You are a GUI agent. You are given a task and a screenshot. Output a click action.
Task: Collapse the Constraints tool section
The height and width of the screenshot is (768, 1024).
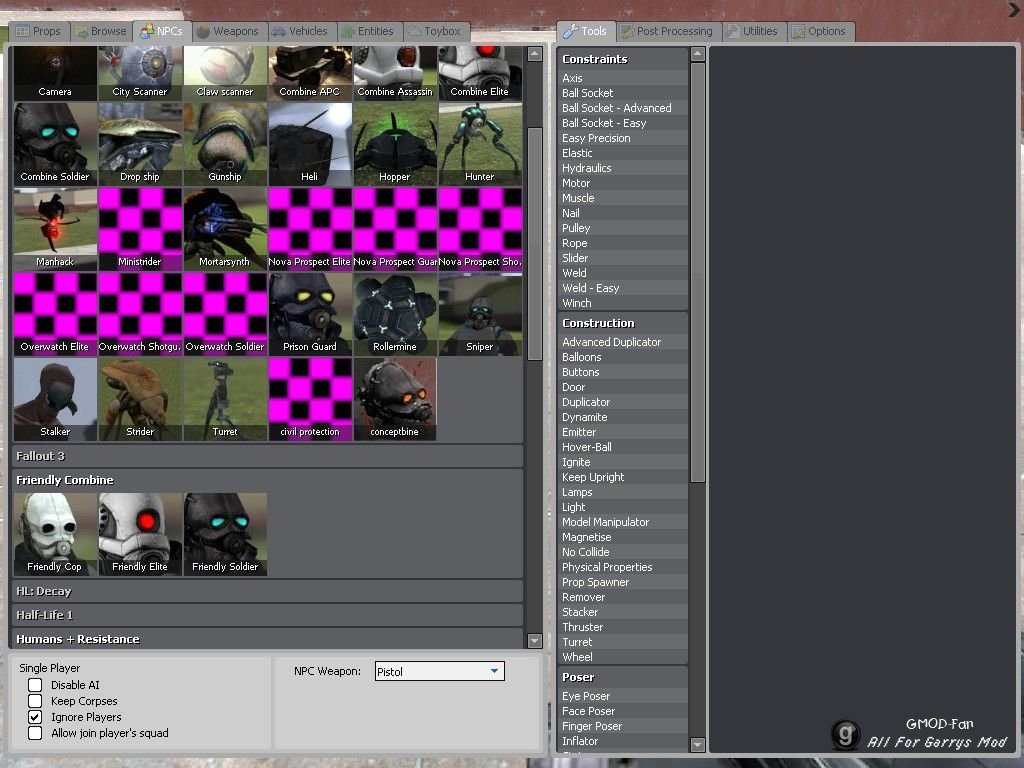coord(623,59)
